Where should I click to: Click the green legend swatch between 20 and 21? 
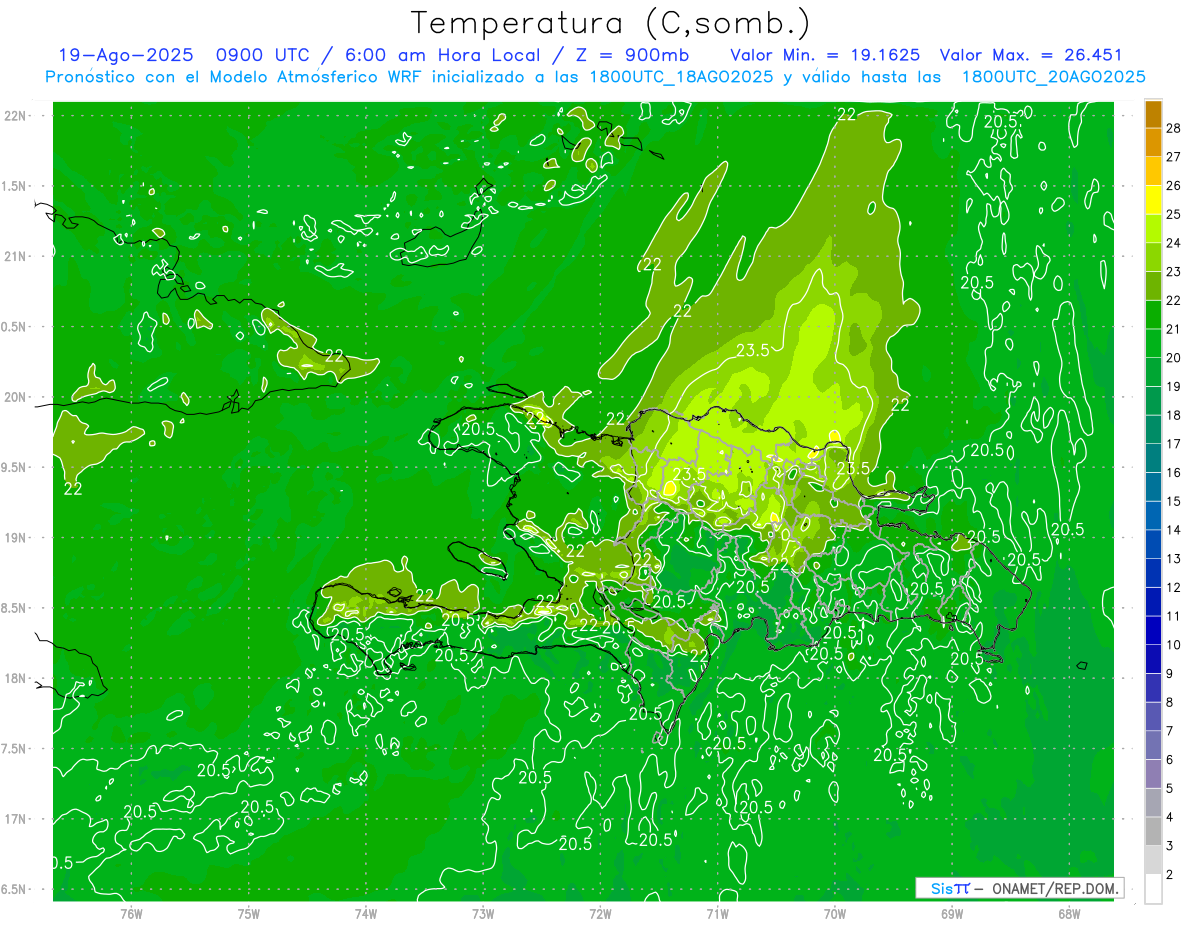pyautogui.click(x=1153, y=343)
